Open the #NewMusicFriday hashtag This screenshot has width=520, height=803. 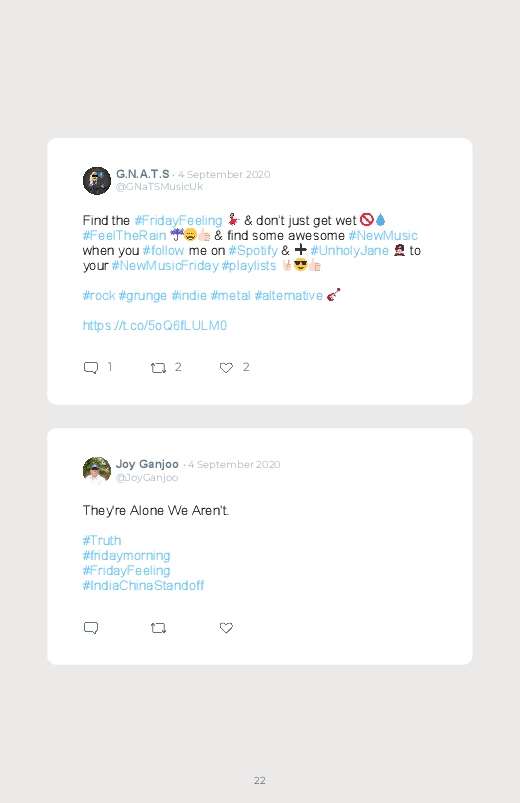click(x=165, y=265)
